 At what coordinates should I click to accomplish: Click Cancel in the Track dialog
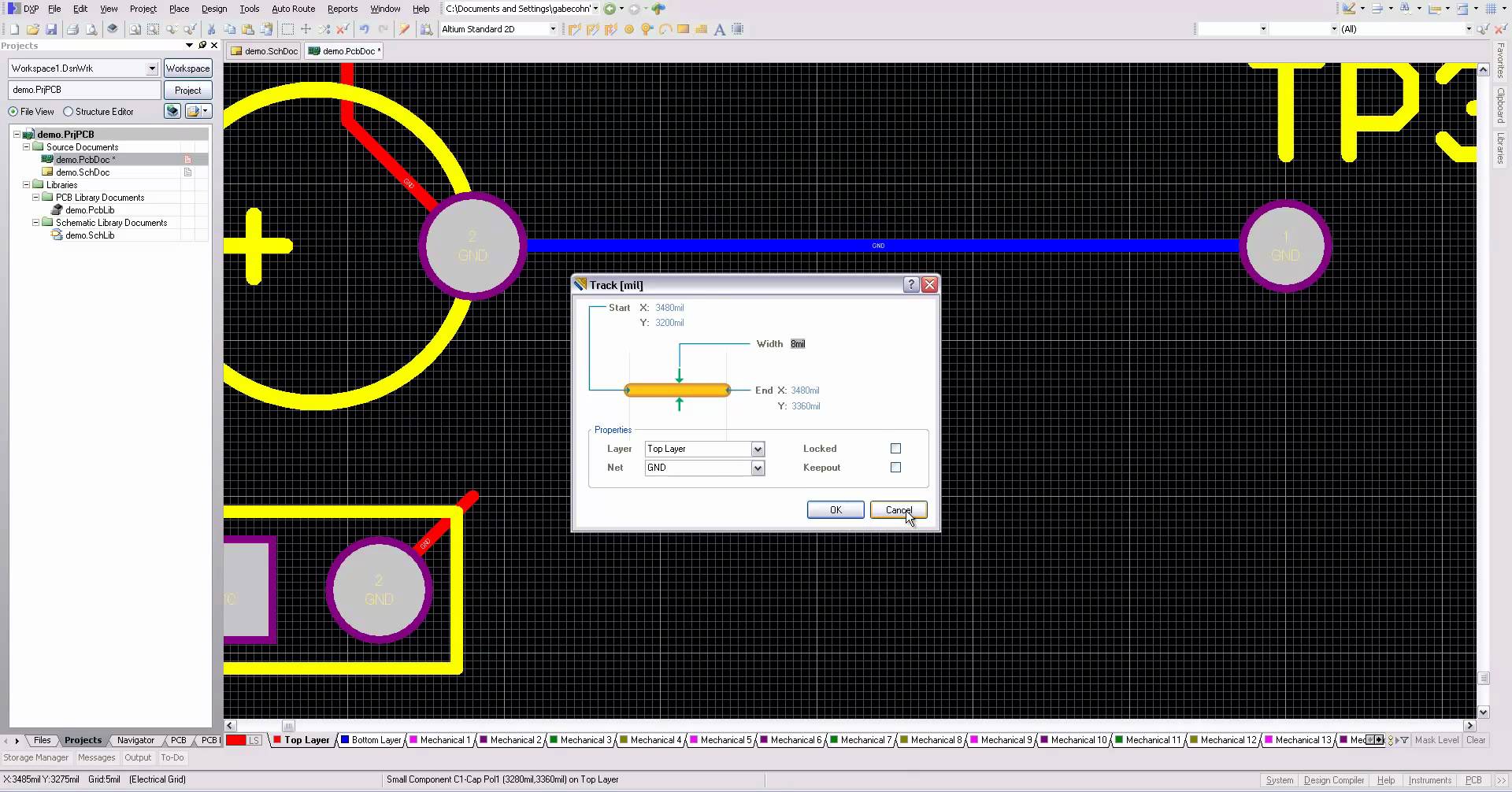pyautogui.click(x=899, y=510)
